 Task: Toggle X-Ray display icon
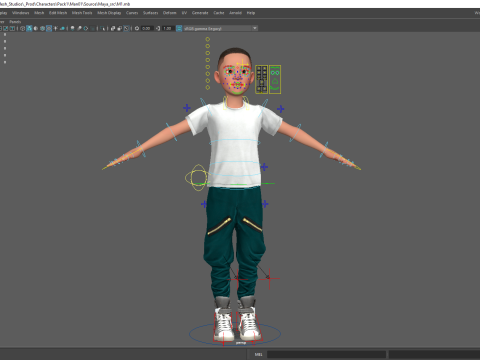click(113, 28)
